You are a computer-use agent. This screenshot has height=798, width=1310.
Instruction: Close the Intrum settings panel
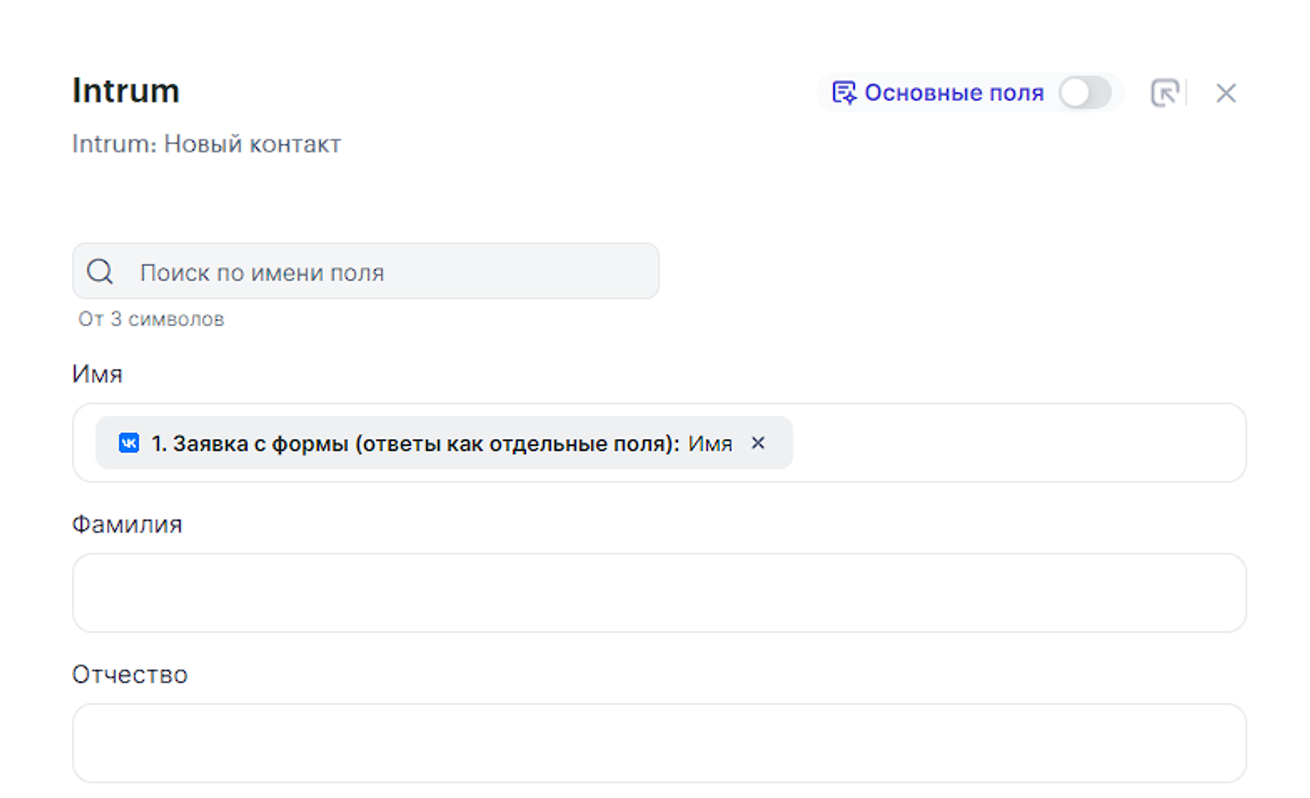1226,93
